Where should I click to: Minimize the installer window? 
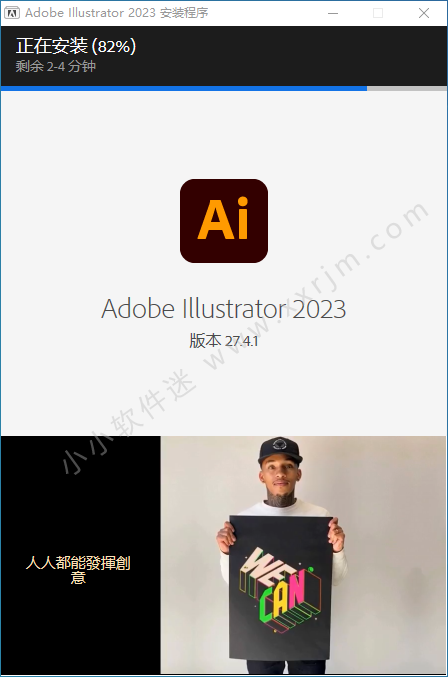tap(333, 13)
